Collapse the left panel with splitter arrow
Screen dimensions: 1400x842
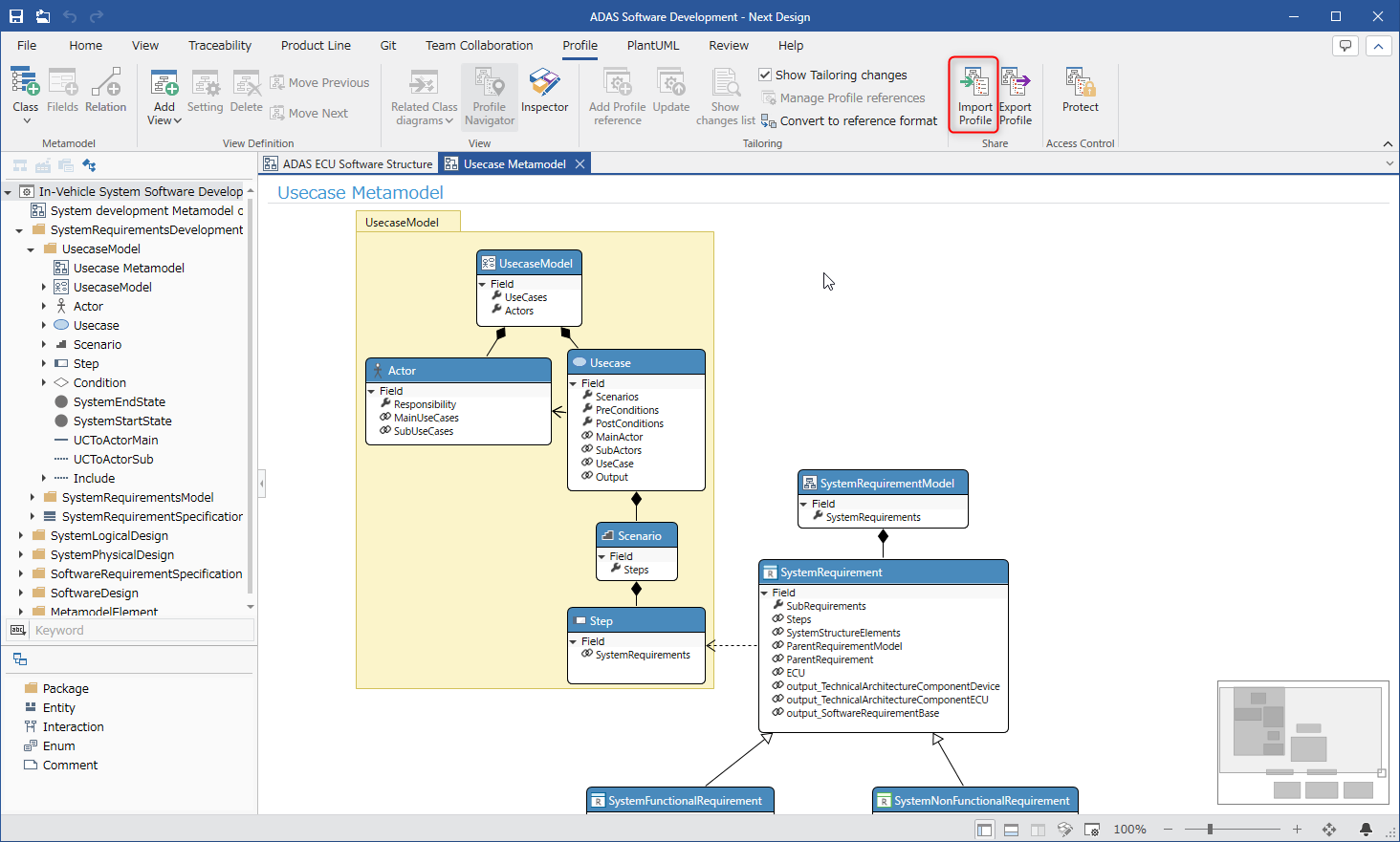click(x=261, y=484)
